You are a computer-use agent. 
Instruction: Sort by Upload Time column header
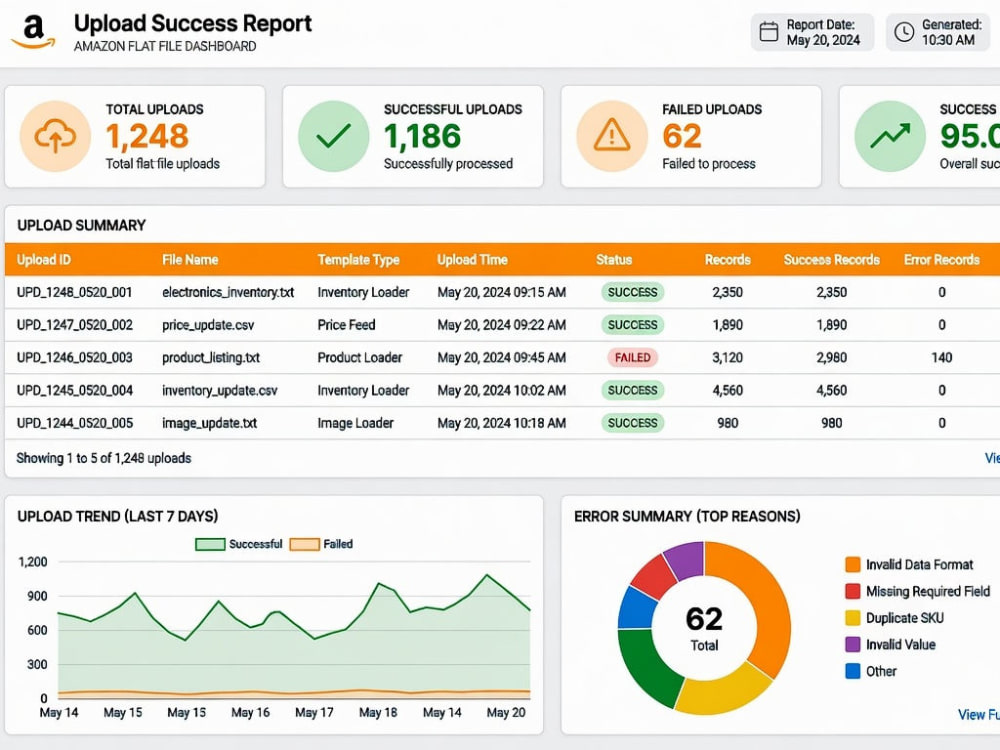pos(473,260)
